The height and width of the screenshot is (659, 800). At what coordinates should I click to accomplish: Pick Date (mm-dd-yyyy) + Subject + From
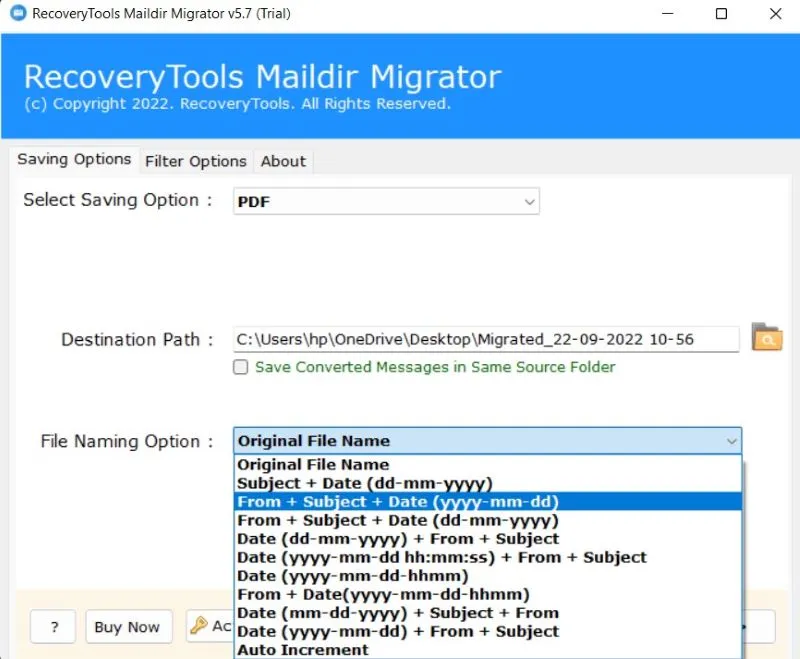(x=397, y=613)
